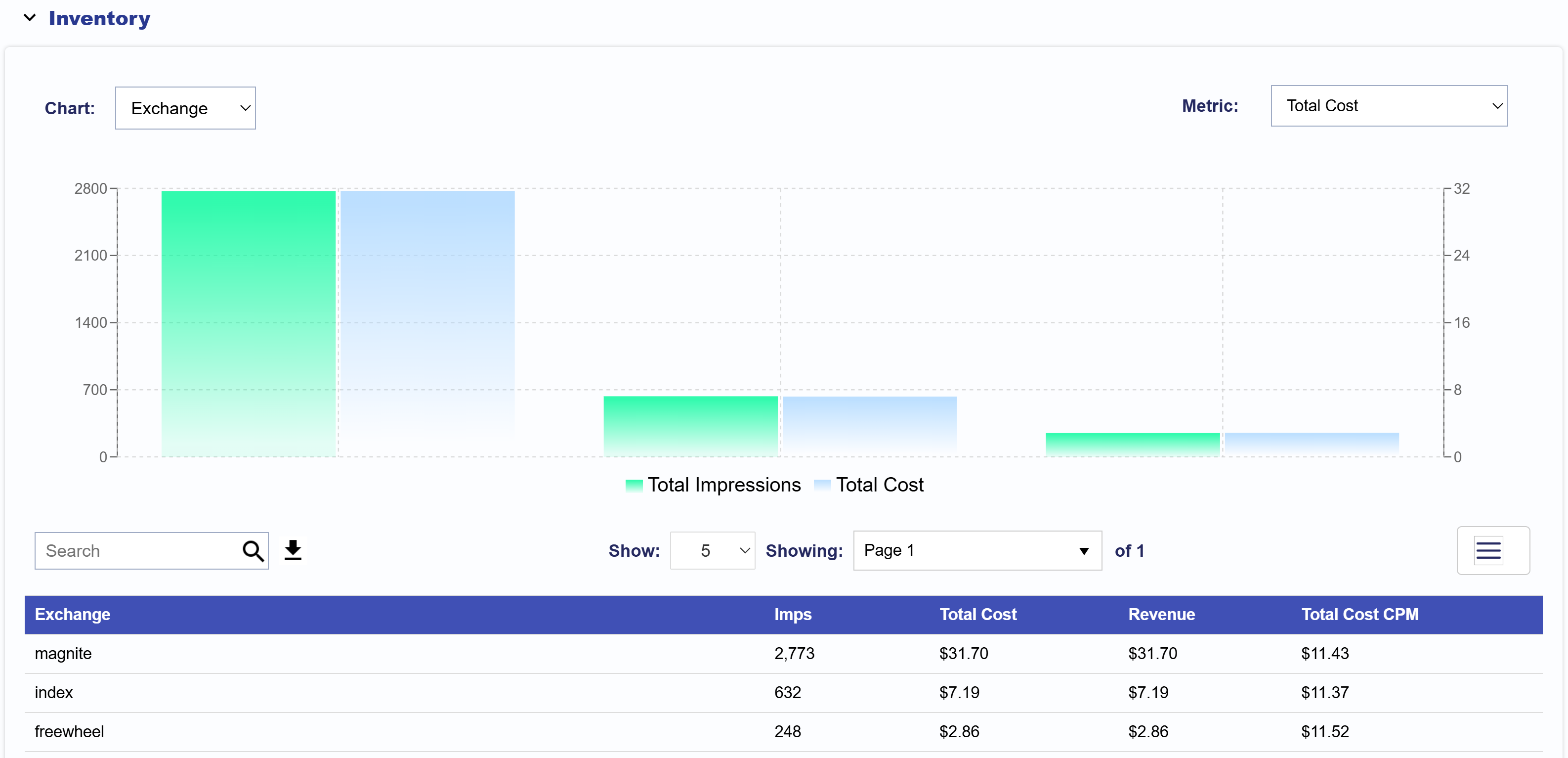Click the index row in table

coord(53,692)
